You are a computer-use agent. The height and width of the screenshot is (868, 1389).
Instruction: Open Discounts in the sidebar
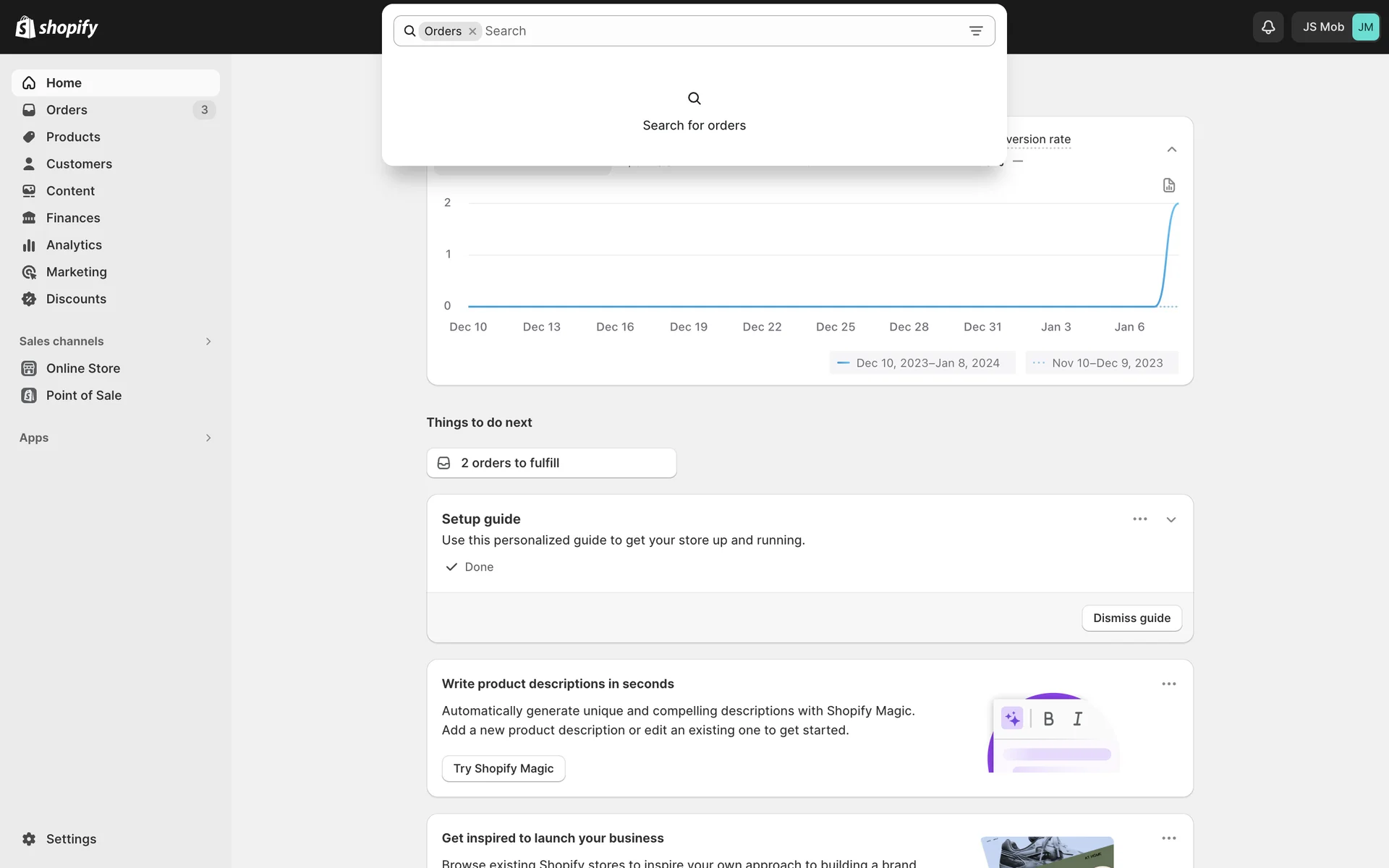pyautogui.click(x=76, y=299)
